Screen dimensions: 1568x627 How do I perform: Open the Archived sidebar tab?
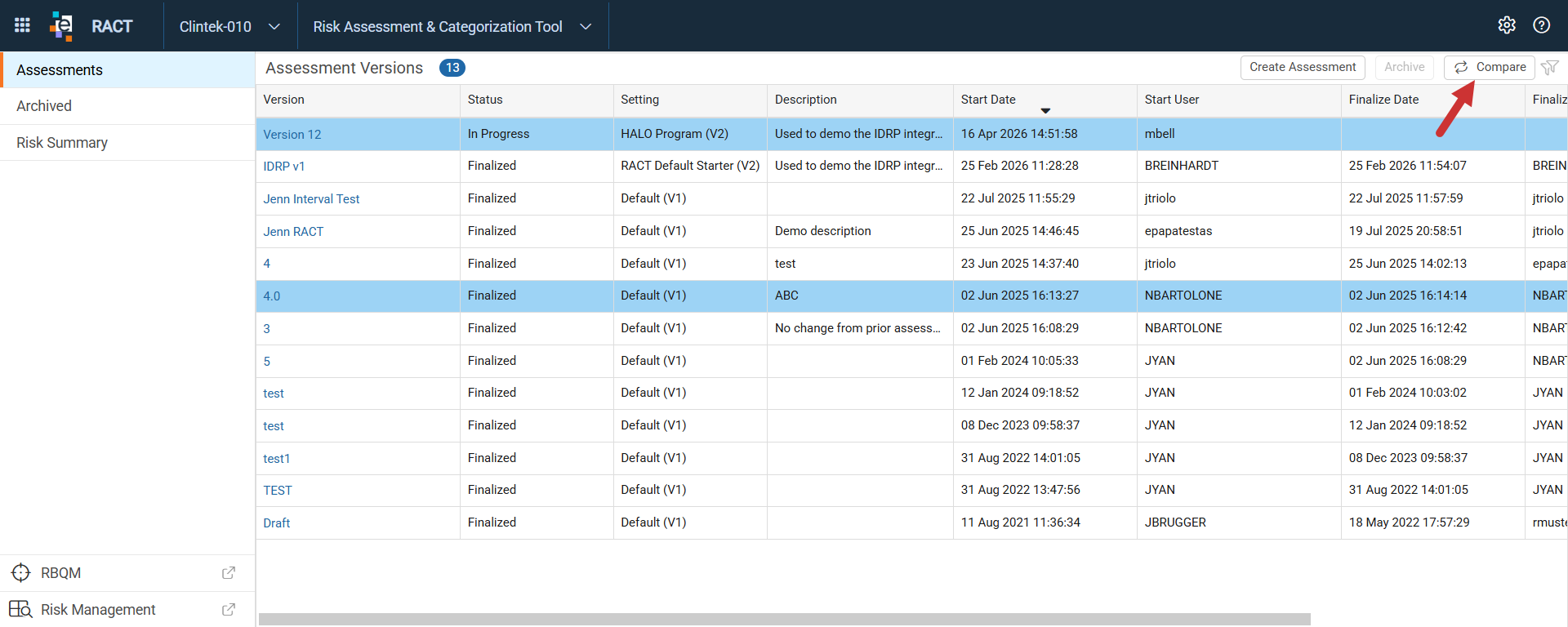coord(127,106)
